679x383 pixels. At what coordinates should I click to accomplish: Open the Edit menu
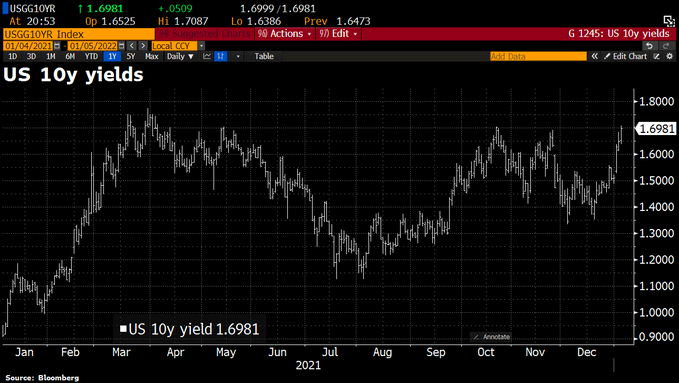(338, 34)
